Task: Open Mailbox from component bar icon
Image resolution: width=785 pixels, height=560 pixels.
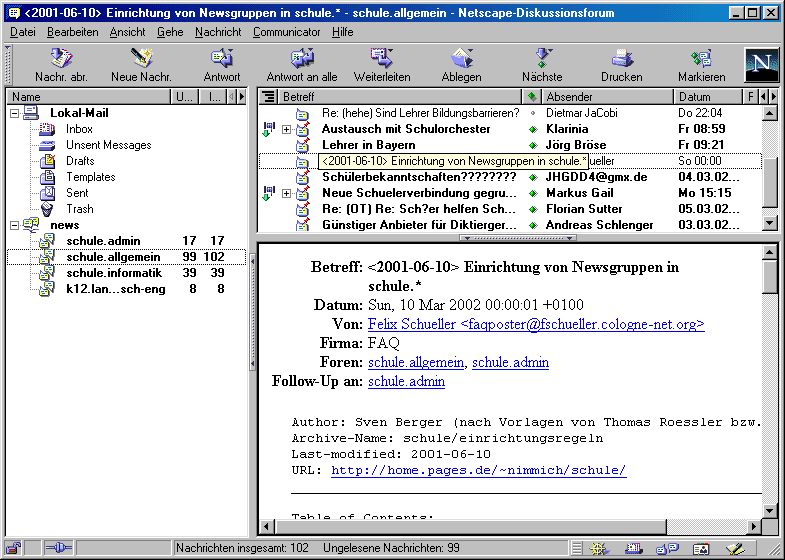Action: (x=633, y=548)
